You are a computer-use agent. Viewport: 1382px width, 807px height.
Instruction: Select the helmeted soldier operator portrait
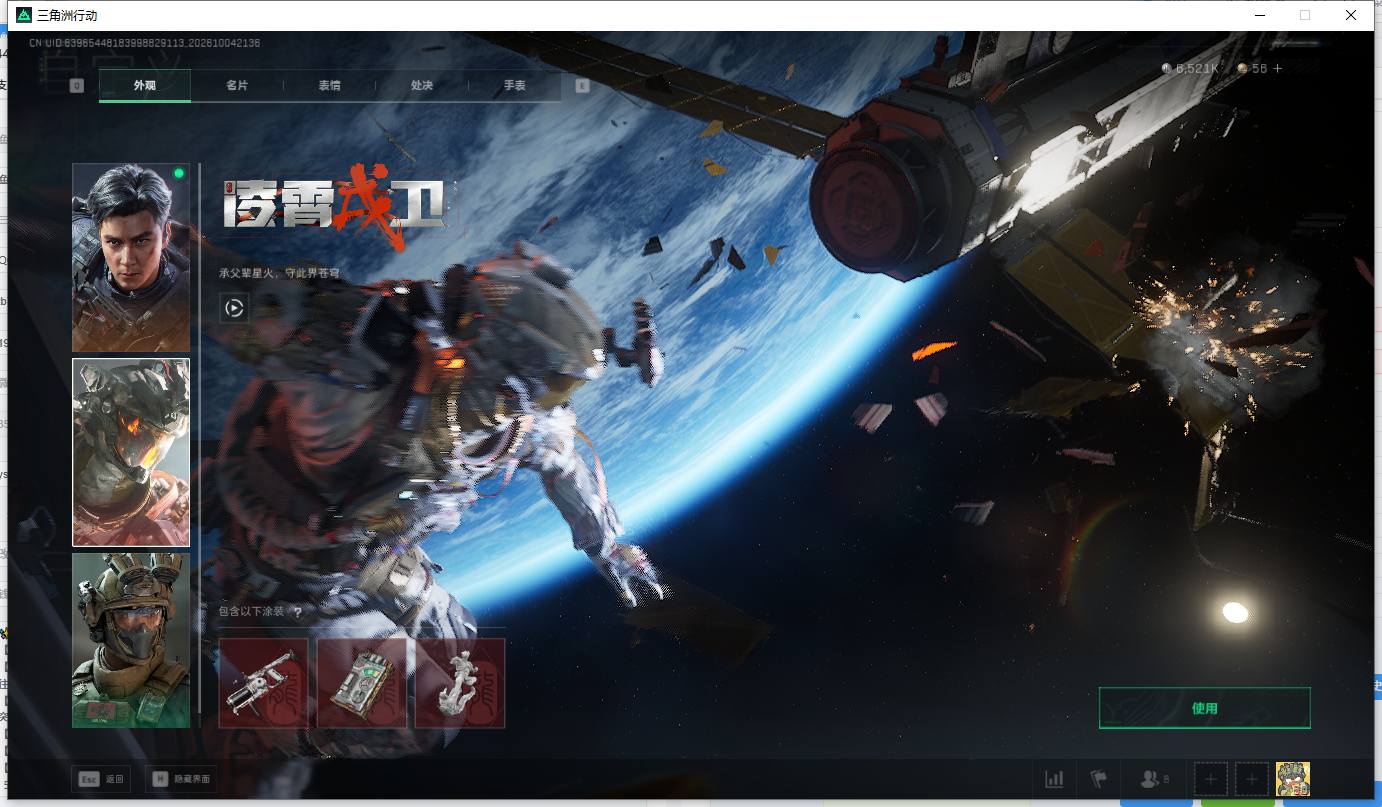pos(131,640)
